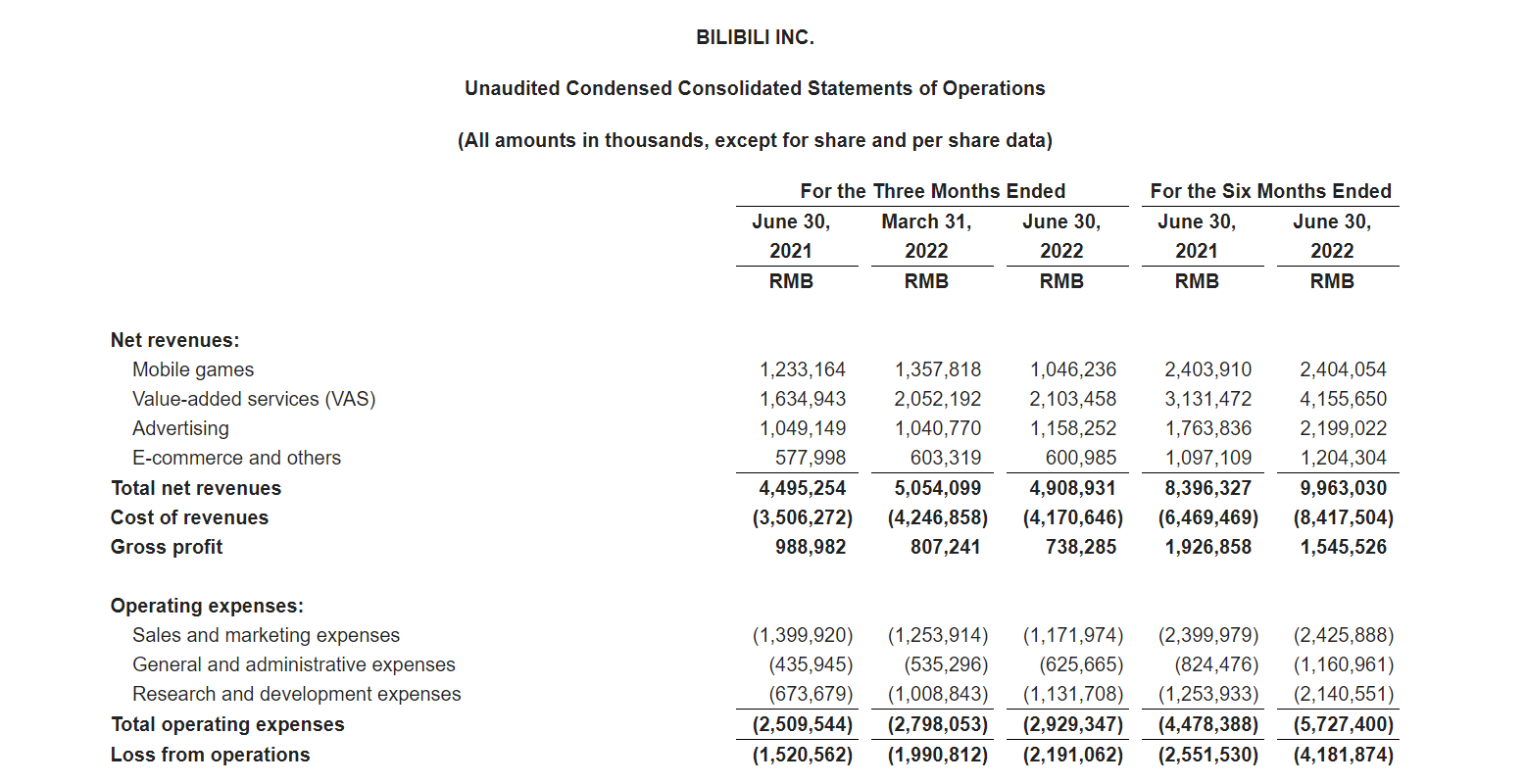Viewport: 1526px width, 784px height.
Task: Select gross profit value 738,285
Action: (x=1081, y=547)
